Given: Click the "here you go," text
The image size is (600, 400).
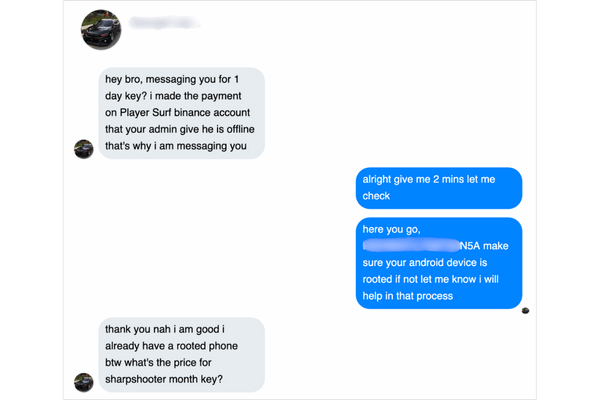Looking at the screenshot, I should [x=390, y=229].
